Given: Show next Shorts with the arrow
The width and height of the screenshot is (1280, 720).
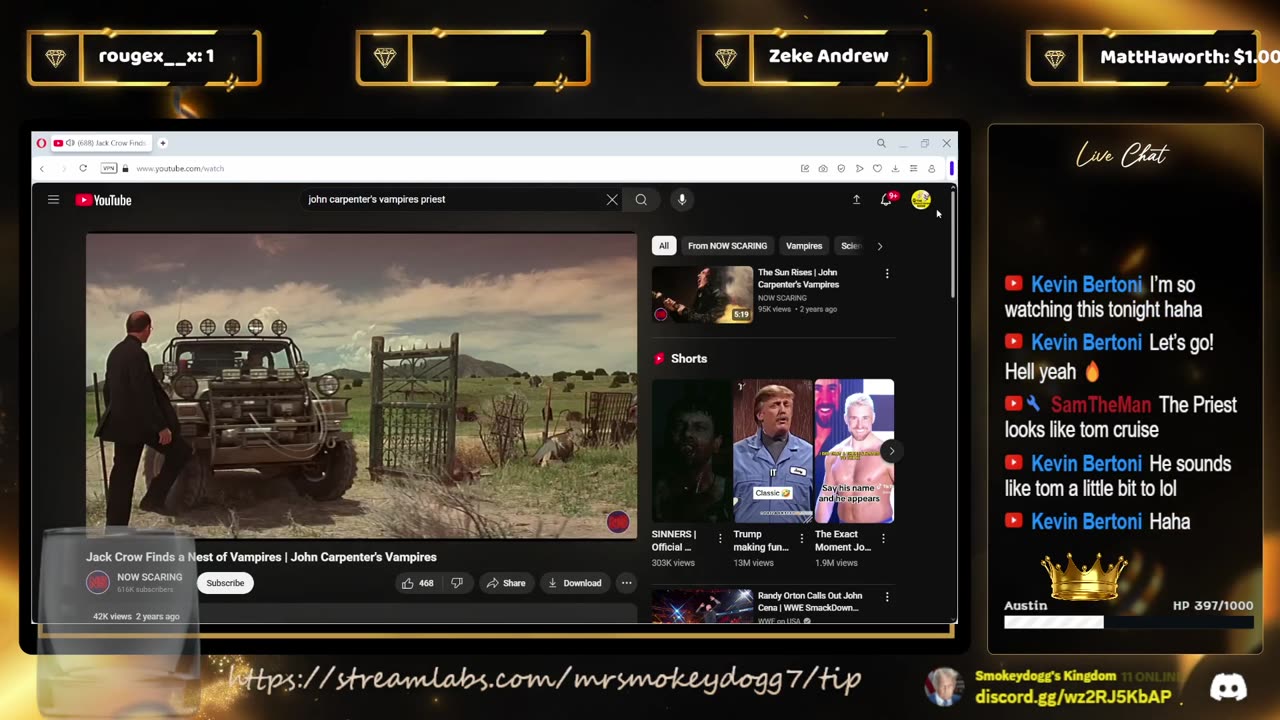Looking at the screenshot, I should pyautogui.click(x=891, y=451).
